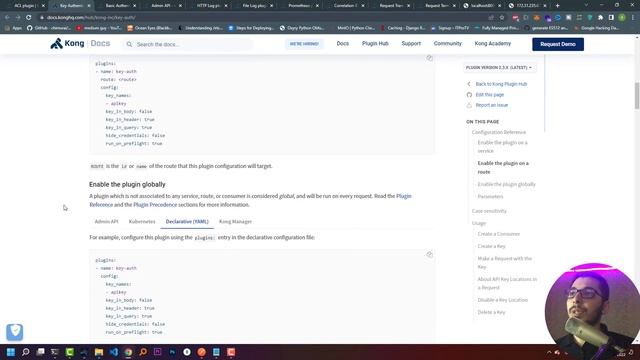Copy the route plugin YAML code block
Screen dimensions: 640x360
(429, 58)
